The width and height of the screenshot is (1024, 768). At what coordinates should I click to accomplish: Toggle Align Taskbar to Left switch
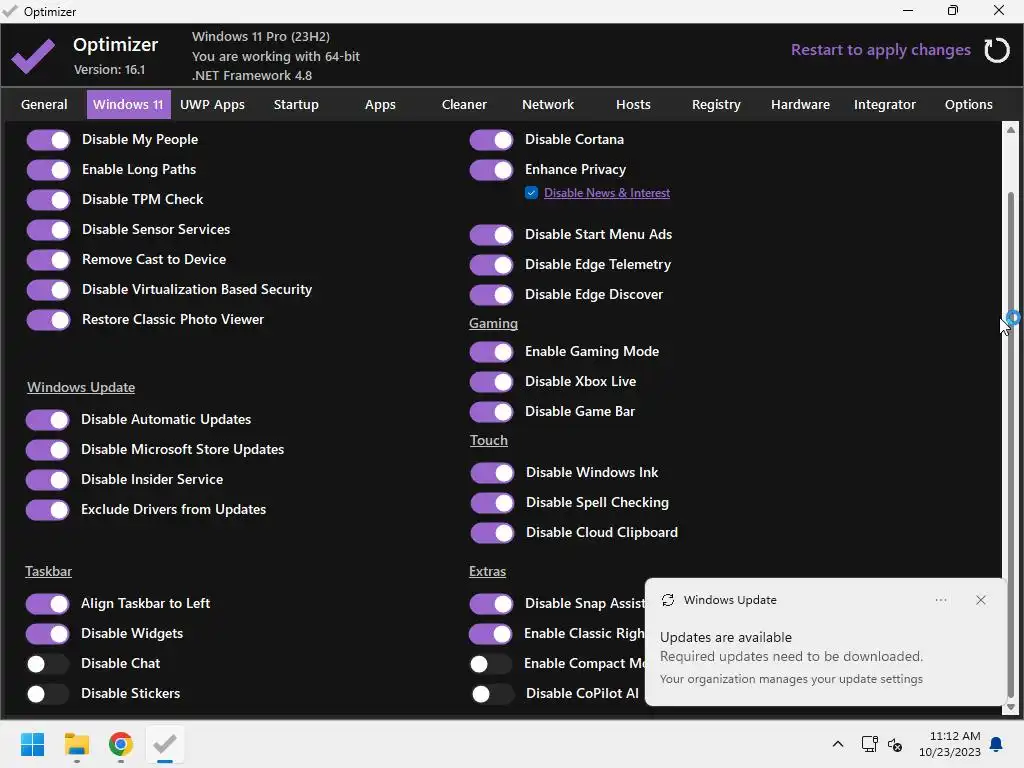pos(48,604)
